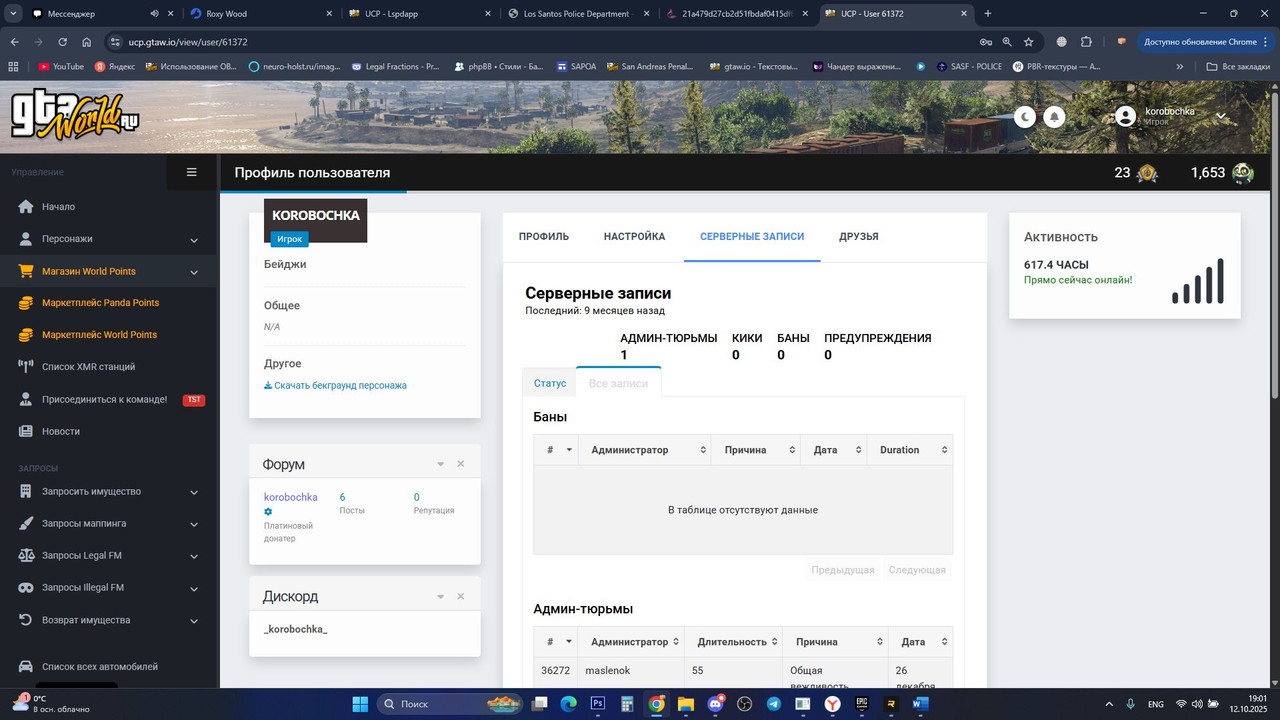Screen dimensions: 1280x720
Task: Open Список XMR станций
Action: [88, 367]
